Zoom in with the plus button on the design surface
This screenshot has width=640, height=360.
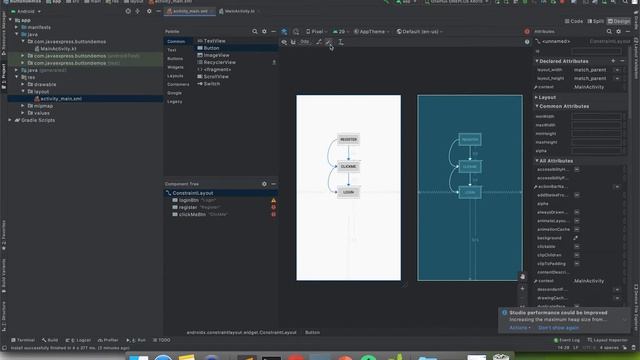coord(522,289)
